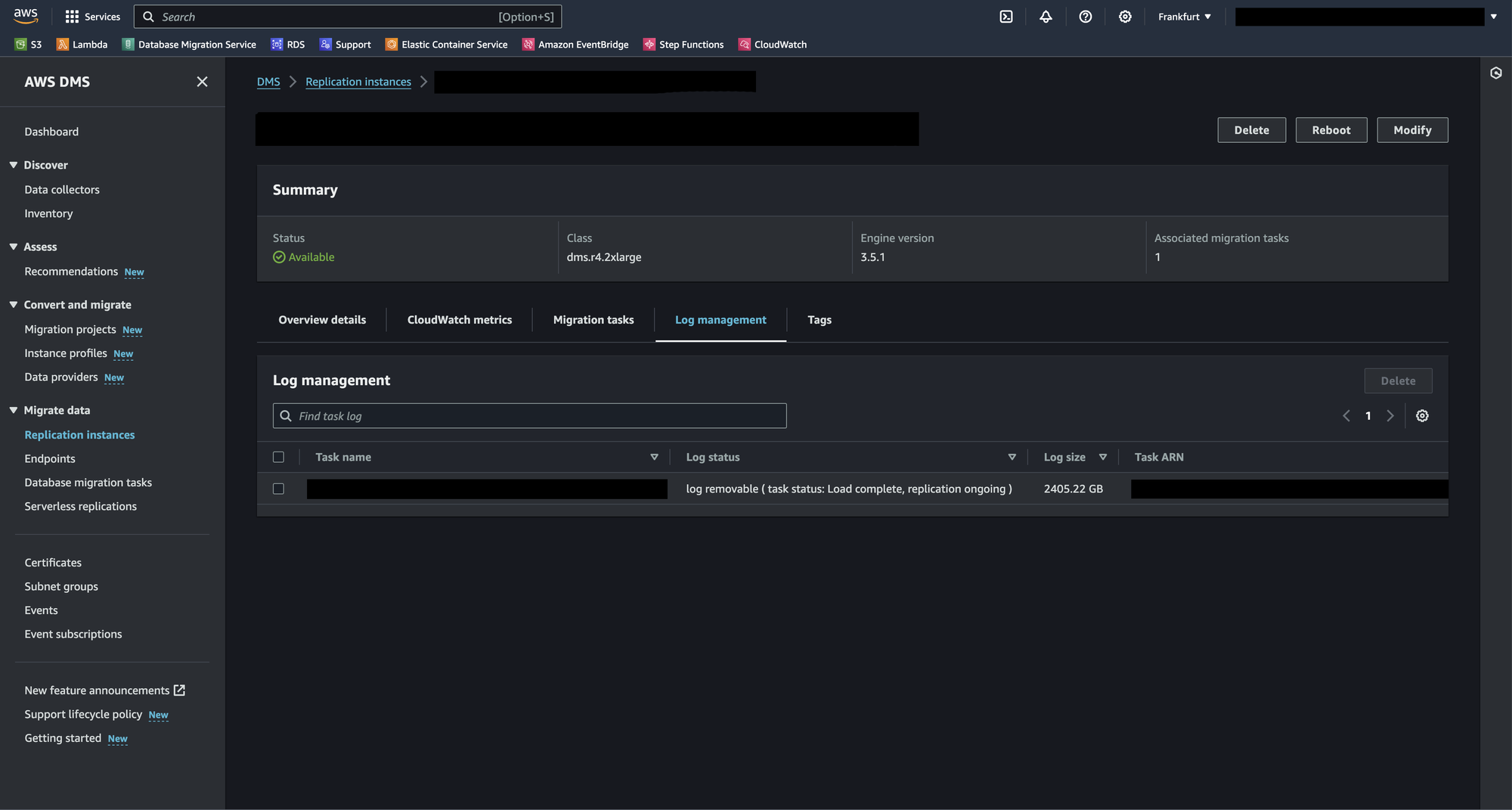This screenshot has width=1512, height=810.
Task: Launch CloudShell from the top bar
Action: coord(1006,17)
